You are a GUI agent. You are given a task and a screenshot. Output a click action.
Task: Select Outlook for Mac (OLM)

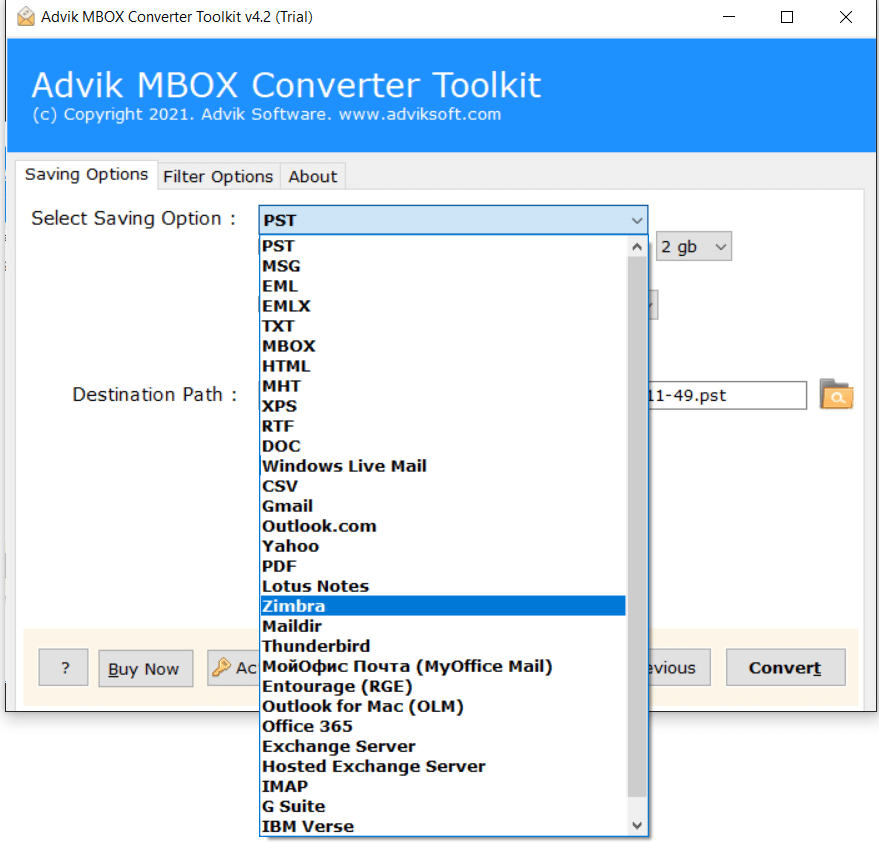[x=443, y=706]
